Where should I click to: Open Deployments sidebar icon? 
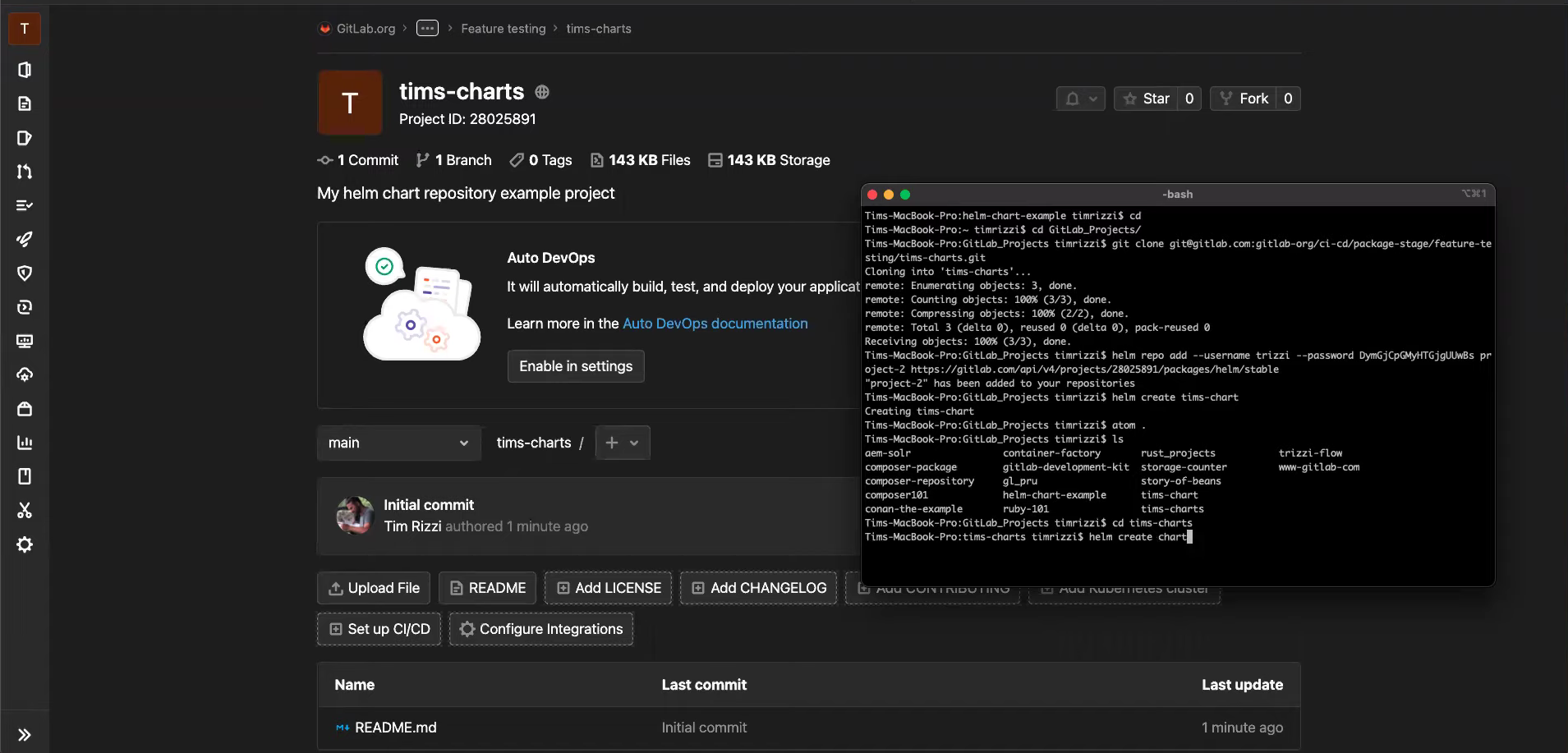coord(25,307)
